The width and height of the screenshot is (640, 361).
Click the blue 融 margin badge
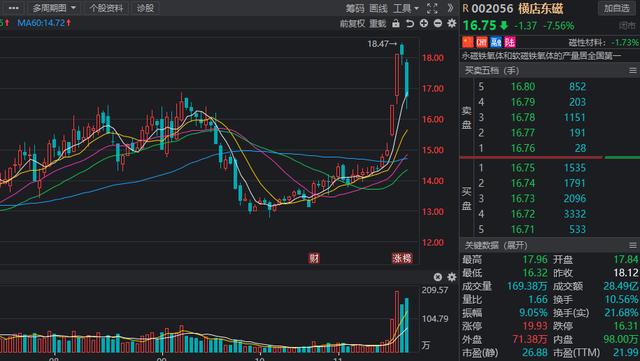tap(496, 42)
